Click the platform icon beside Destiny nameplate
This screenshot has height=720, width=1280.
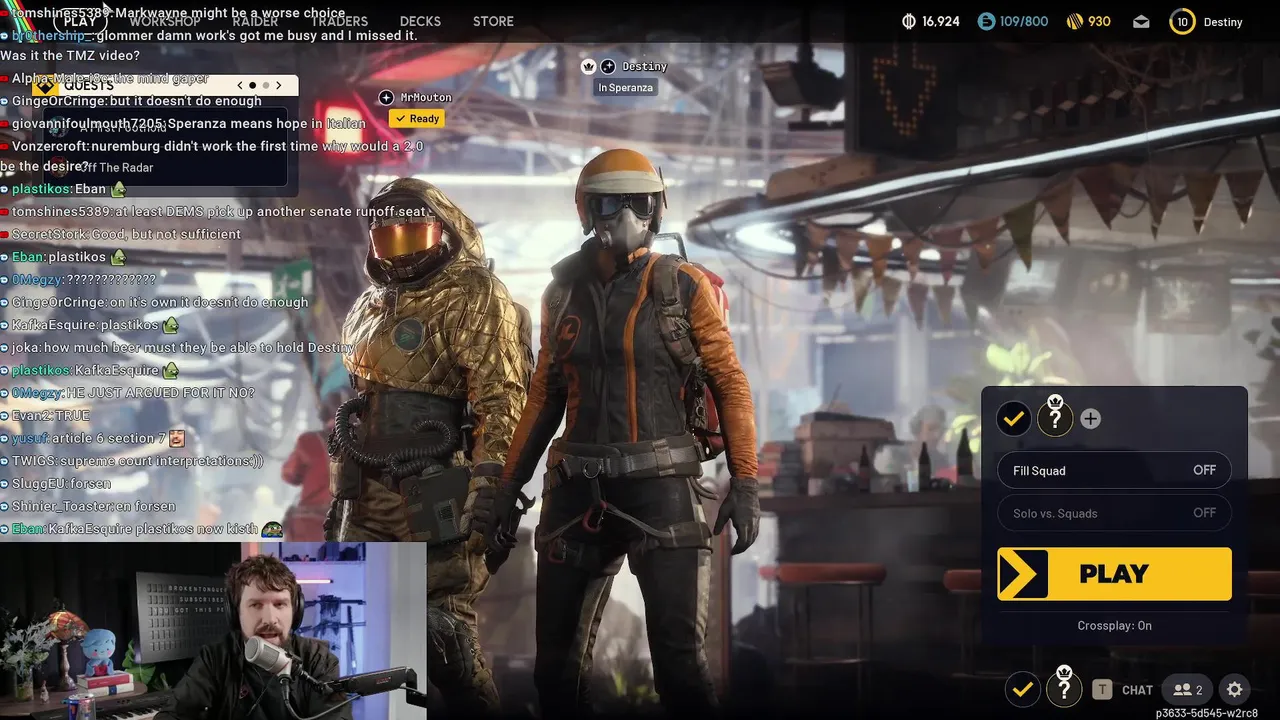(x=608, y=66)
